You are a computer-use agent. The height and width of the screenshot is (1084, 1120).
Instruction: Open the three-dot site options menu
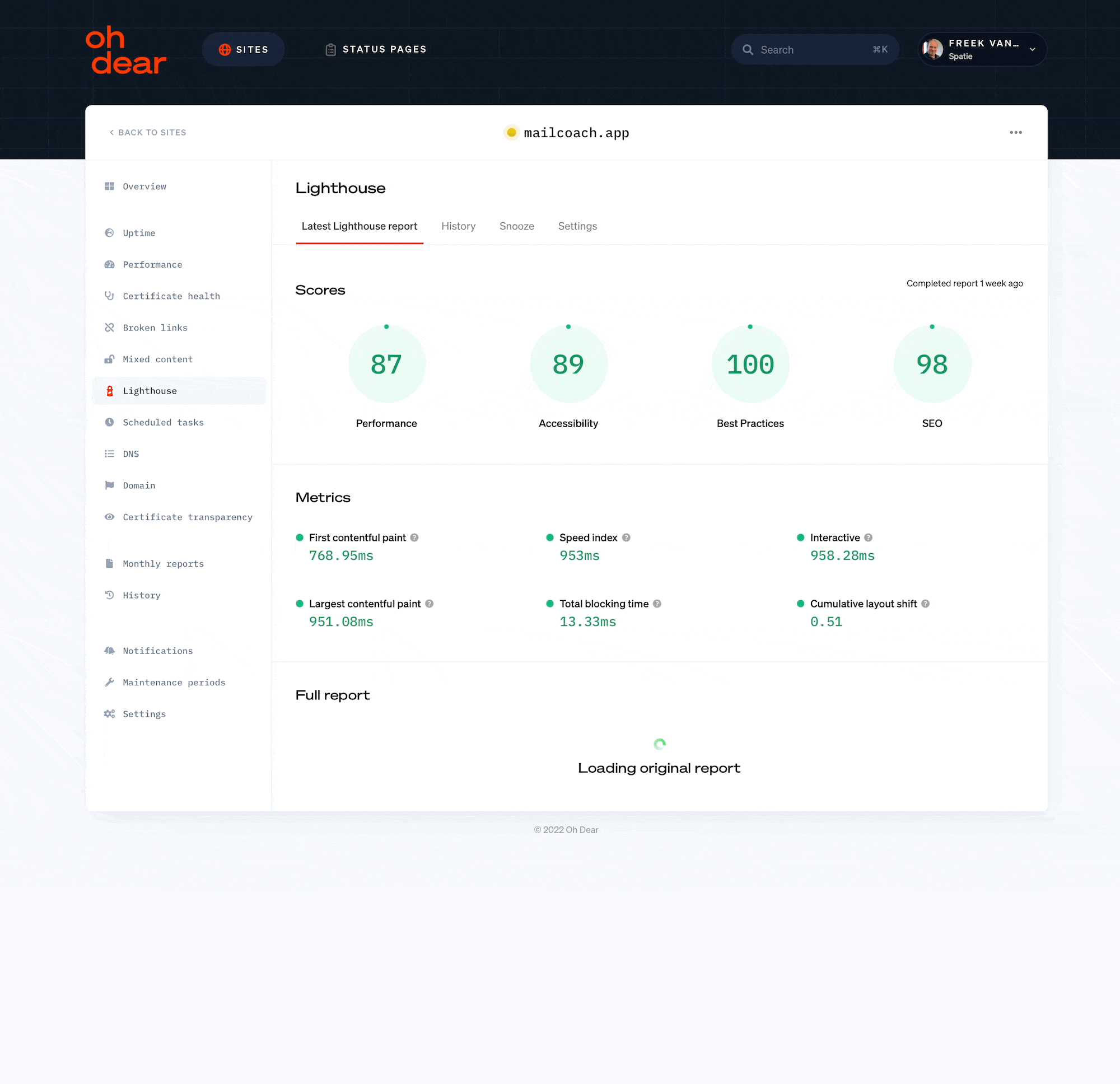click(x=1015, y=133)
